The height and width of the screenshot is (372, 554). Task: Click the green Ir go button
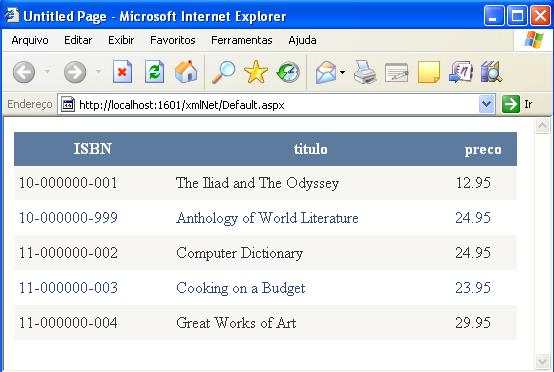(x=517, y=104)
